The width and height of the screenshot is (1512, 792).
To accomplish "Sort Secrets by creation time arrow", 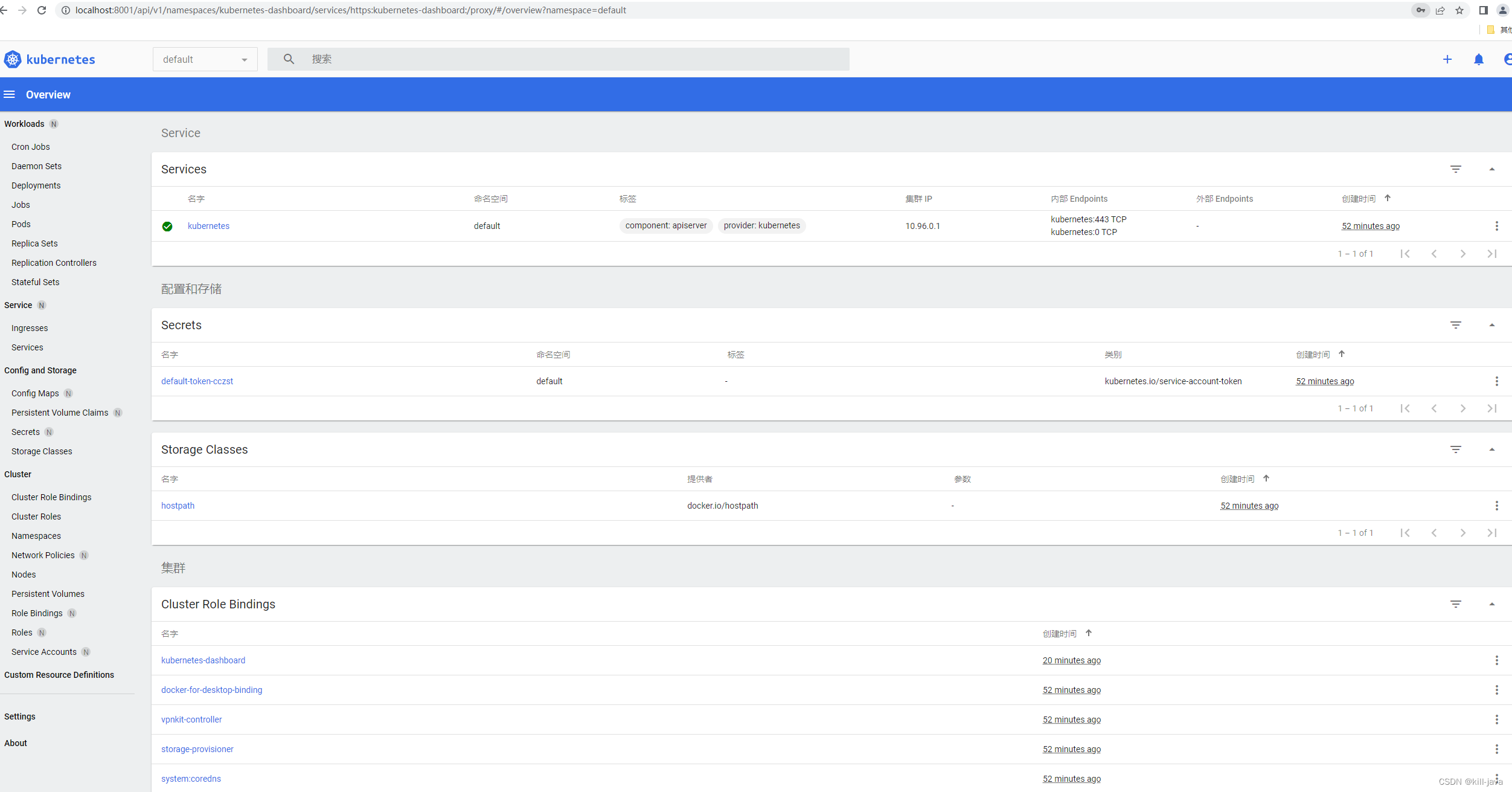I will [1342, 354].
